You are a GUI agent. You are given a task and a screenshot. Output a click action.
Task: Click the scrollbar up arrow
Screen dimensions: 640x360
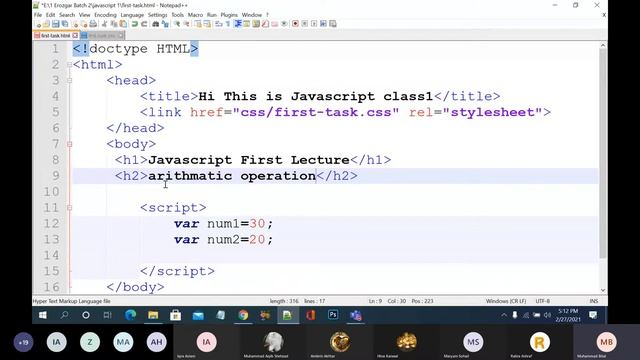pyautogui.click(x=603, y=45)
